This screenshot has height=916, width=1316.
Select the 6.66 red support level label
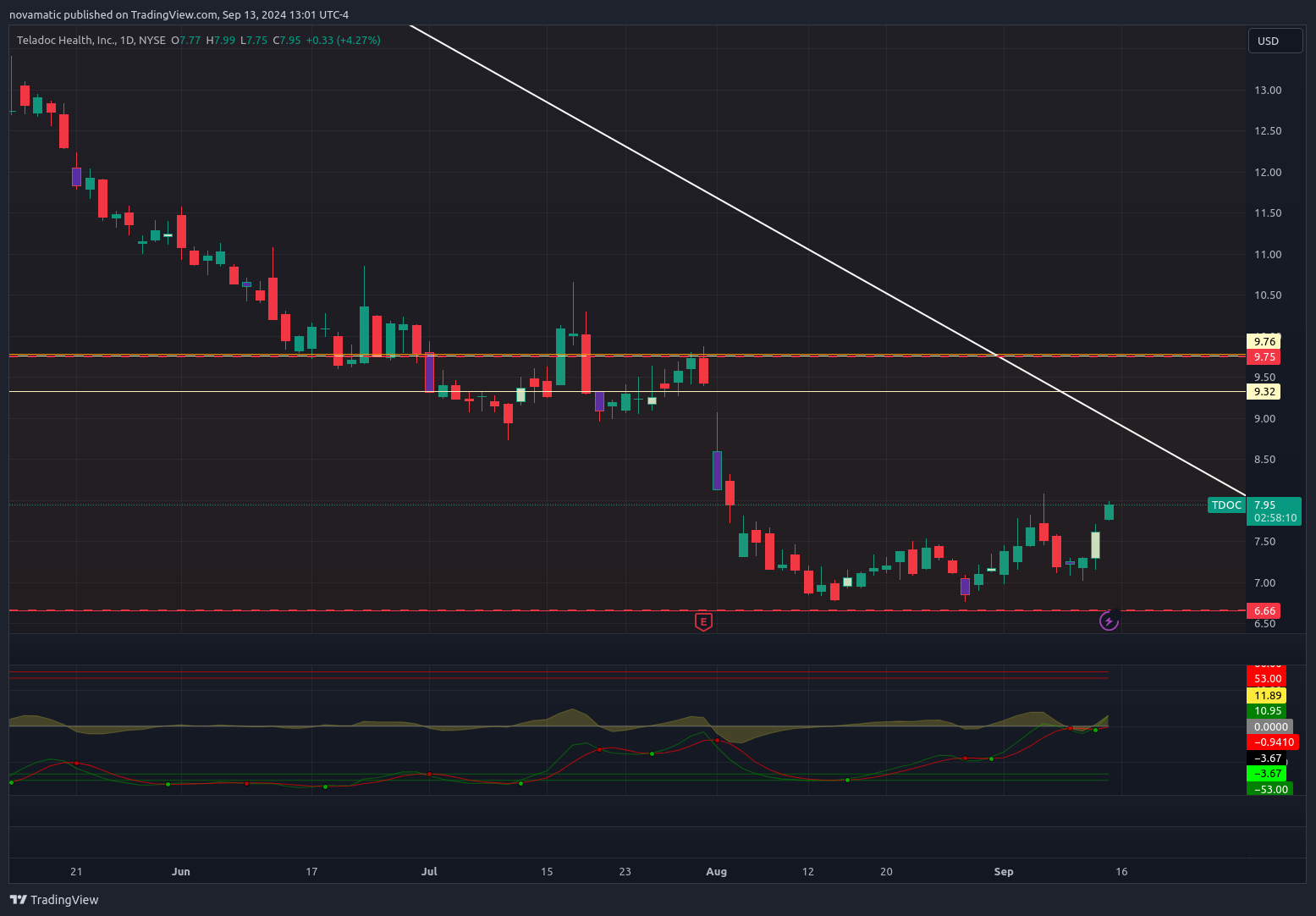[1264, 611]
